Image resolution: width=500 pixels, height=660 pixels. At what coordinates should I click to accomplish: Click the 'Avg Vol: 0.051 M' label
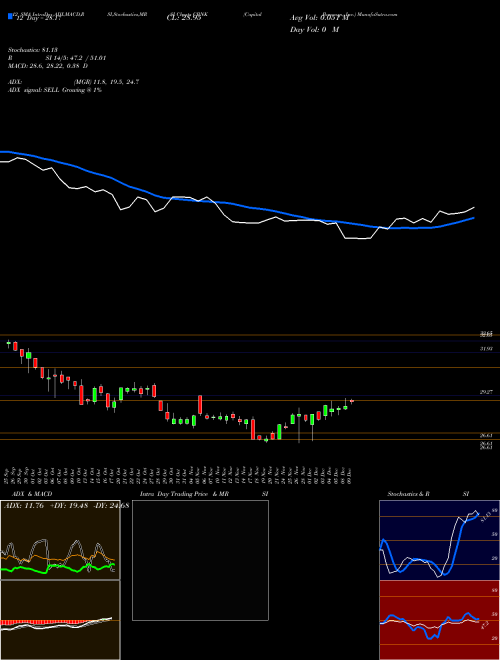[319, 18]
